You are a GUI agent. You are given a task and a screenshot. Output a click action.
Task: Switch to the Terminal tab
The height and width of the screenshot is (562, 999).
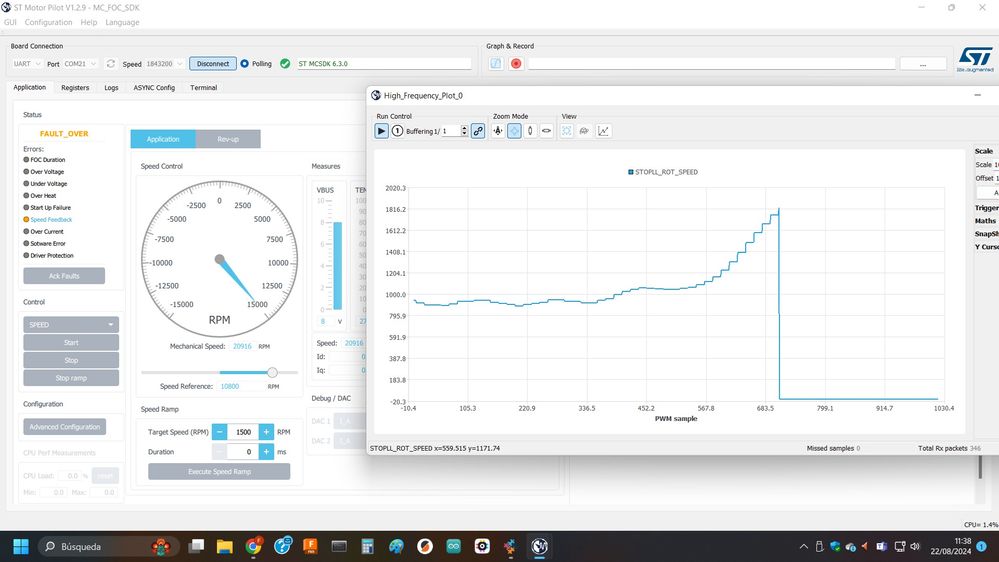point(204,88)
